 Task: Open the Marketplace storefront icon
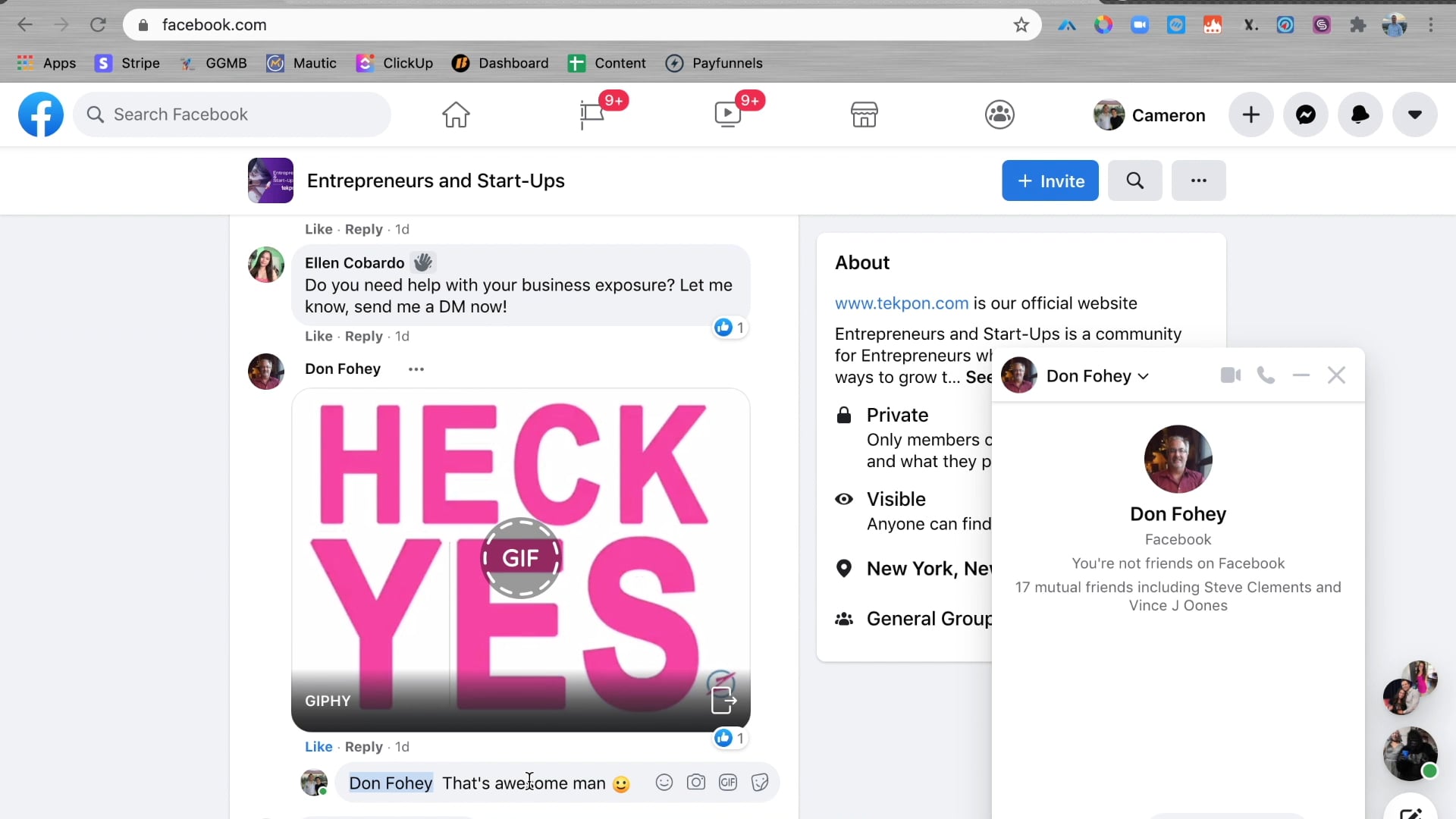coord(864,115)
